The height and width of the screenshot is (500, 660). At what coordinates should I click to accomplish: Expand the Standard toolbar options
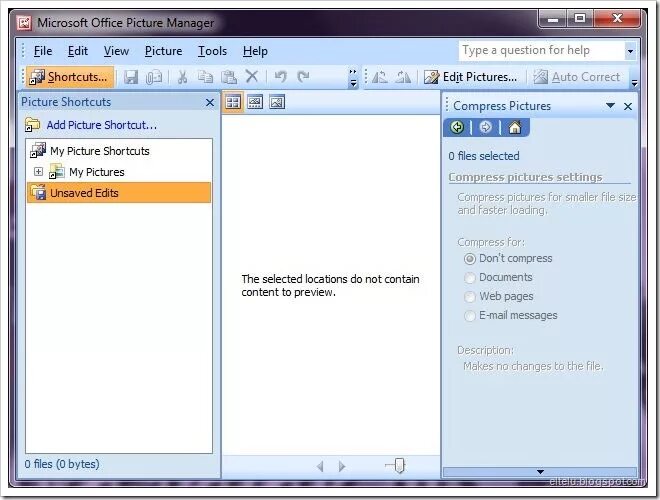(x=353, y=78)
